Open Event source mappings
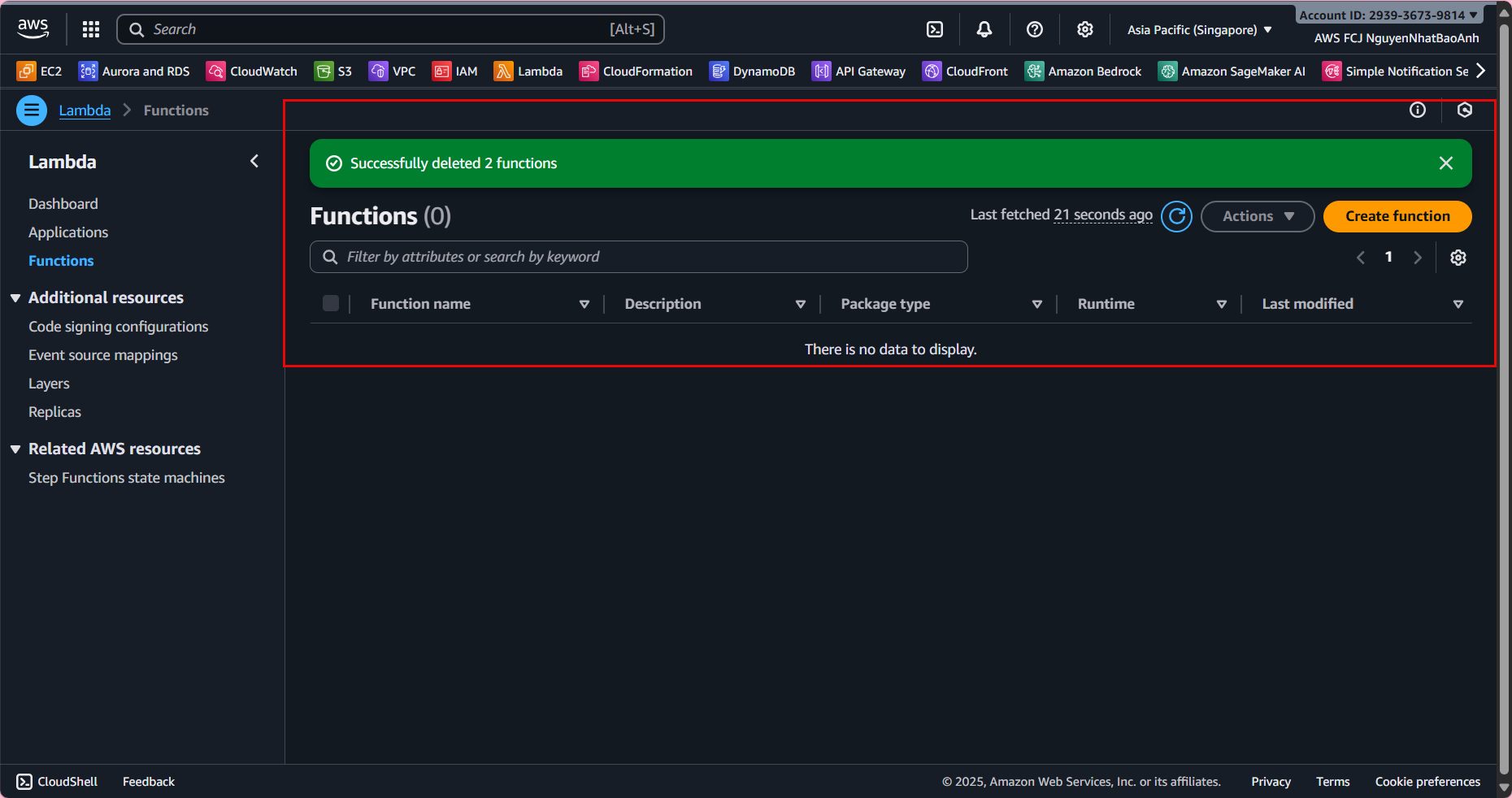The width and height of the screenshot is (1512, 798). pos(103,355)
